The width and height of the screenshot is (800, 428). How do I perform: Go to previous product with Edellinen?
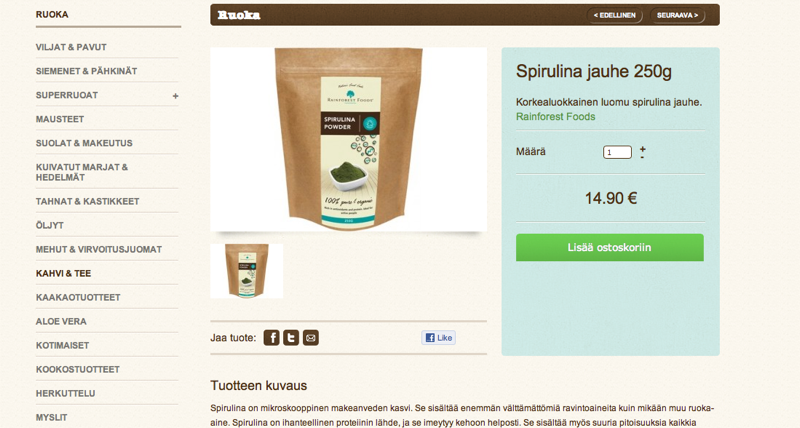coord(614,15)
